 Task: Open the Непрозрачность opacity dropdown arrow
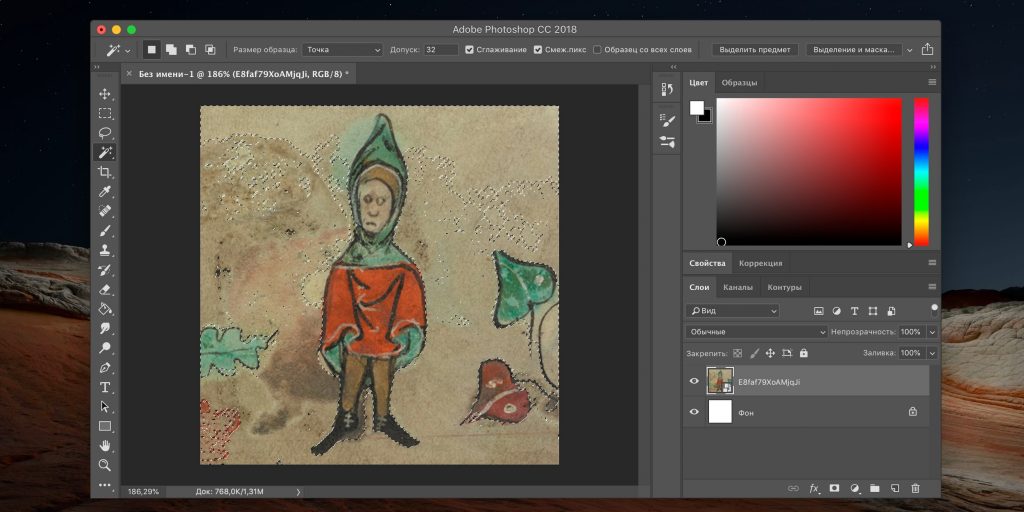pos(932,331)
